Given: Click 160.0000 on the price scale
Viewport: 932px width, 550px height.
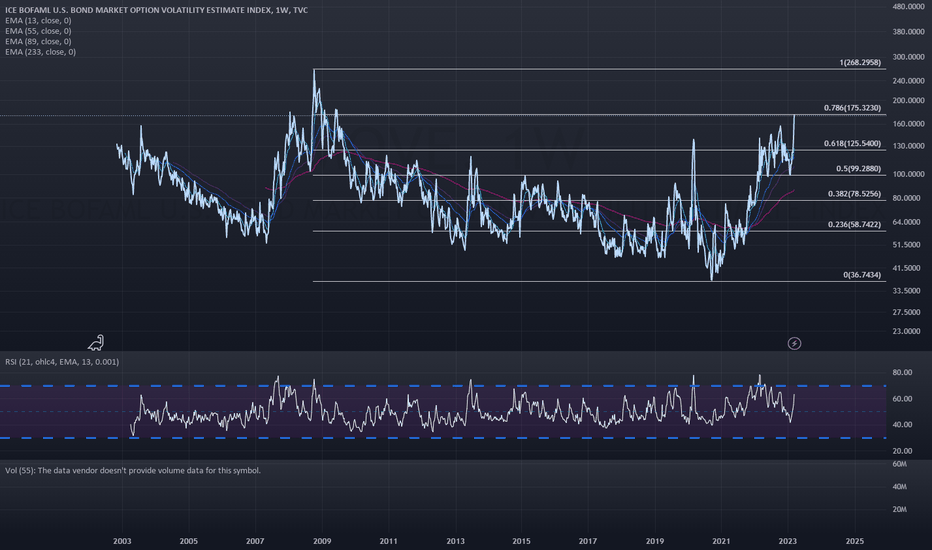Looking at the screenshot, I should [908, 124].
